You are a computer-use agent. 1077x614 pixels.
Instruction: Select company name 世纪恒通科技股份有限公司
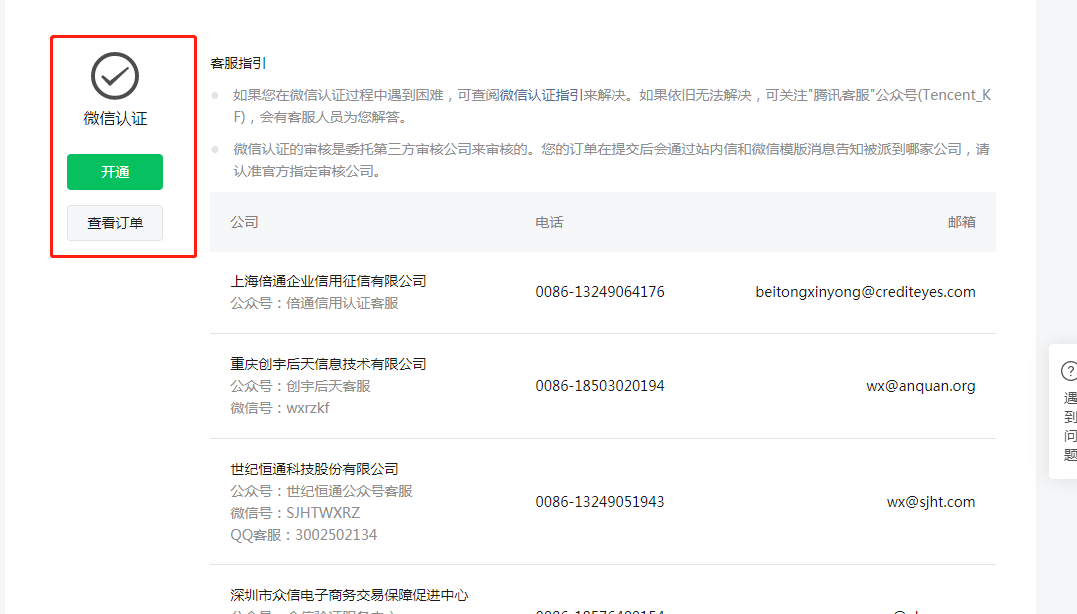[315, 469]
